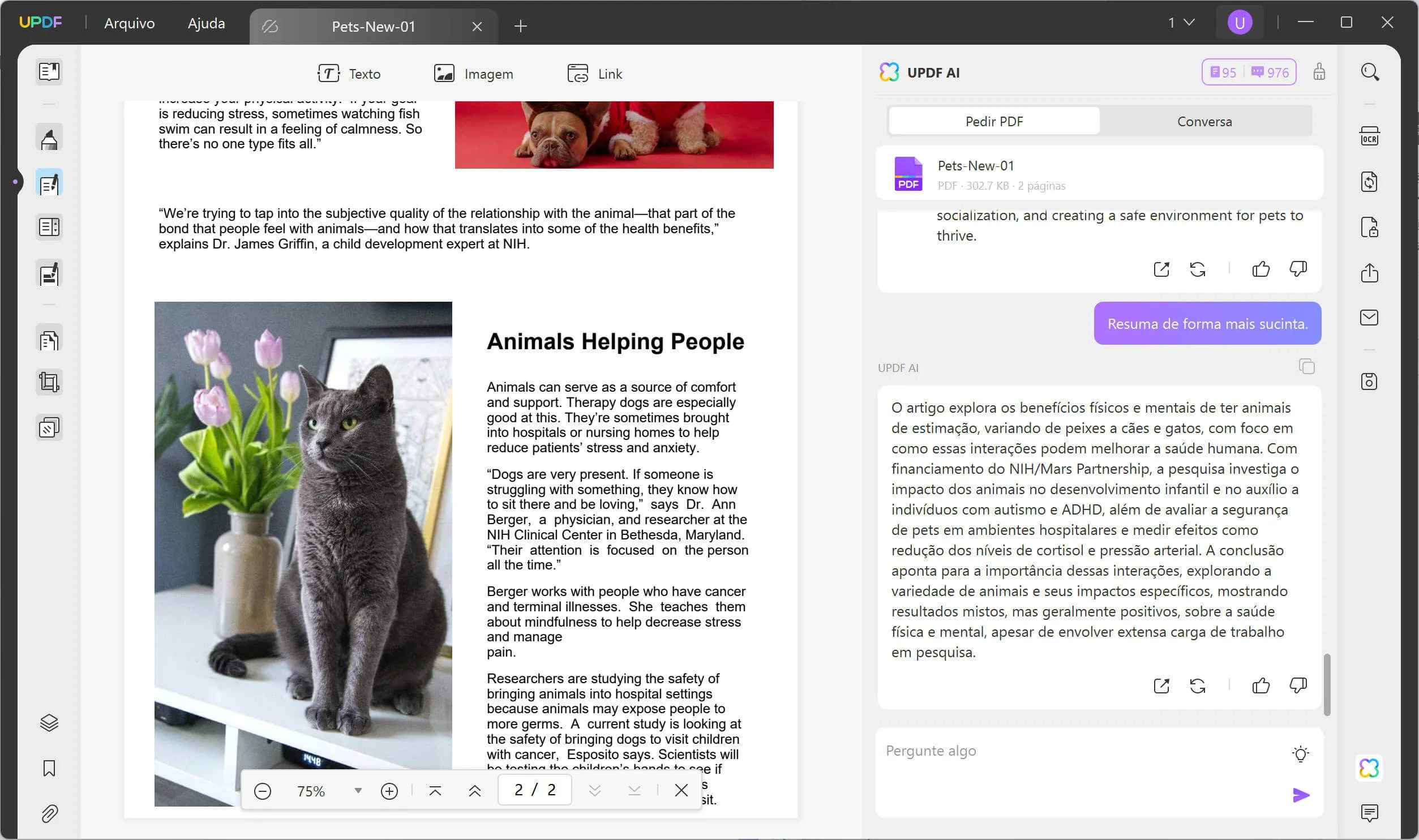Viewport: 1419px width, 840px height.
Task: Copy the UPDF AI response
Action: click(x=1306, y=366)
